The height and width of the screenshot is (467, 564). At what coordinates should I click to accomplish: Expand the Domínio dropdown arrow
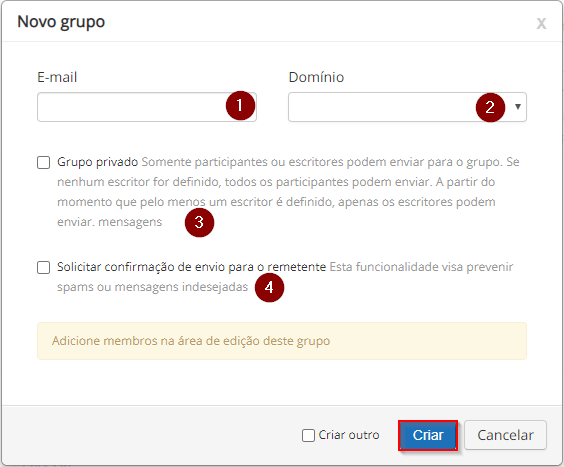(x=518, y=106)
